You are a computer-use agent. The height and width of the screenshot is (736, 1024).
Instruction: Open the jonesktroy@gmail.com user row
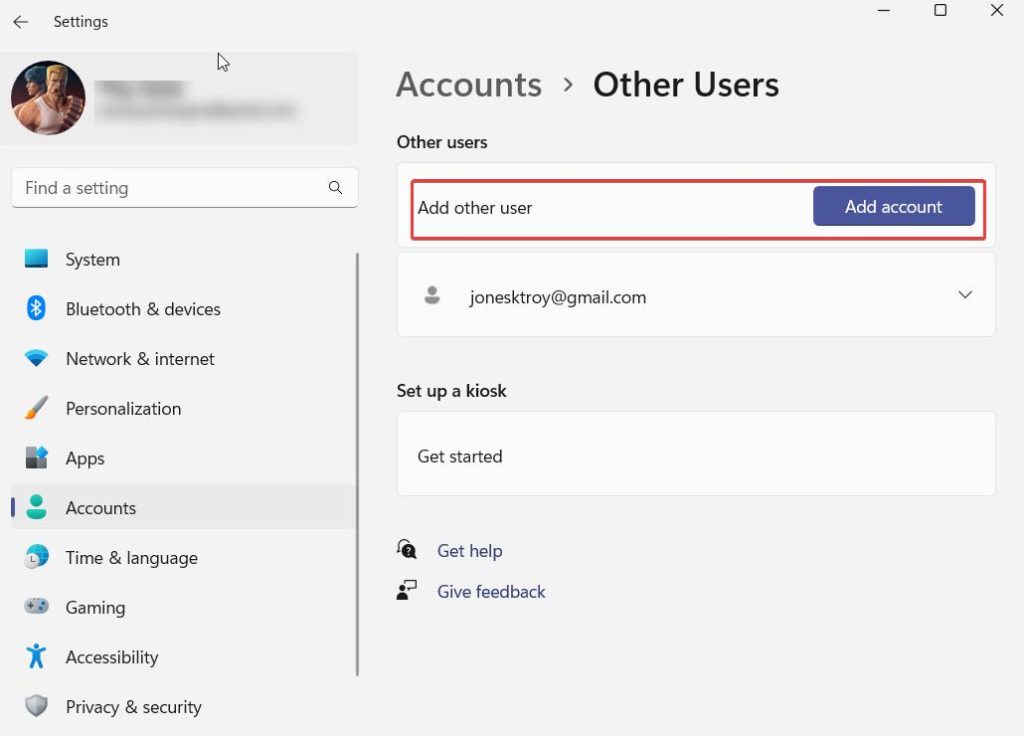coord(558,297)
